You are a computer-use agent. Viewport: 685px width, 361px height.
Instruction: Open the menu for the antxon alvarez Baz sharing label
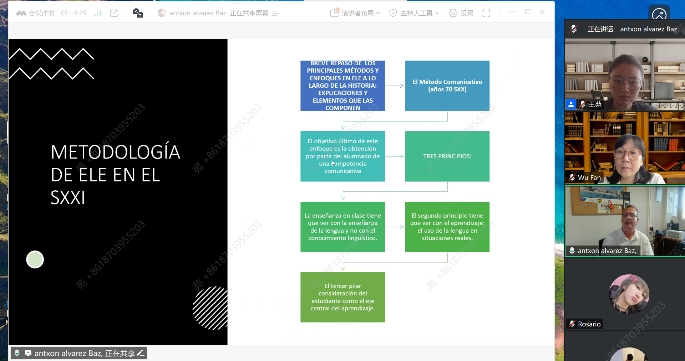(79, 353)
